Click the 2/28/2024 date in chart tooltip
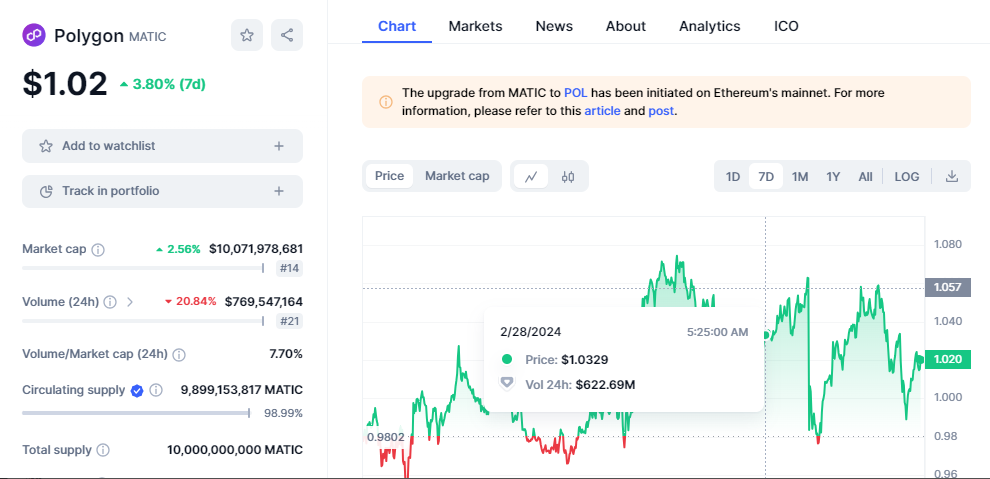Image resolution: width=990 pixels, height=479 pixels. pyautogui.click(x=530, y=332)
